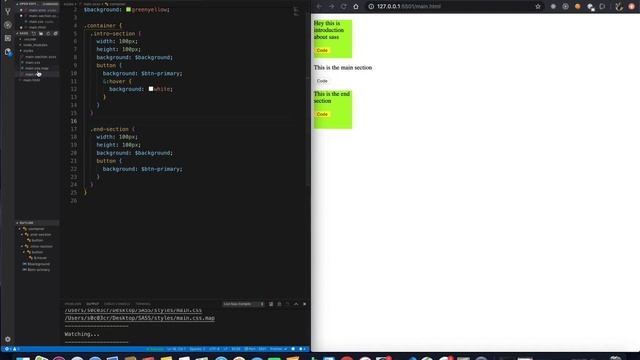Toggle output scroll lock icon
Image resolution: width=640 pixels, height=360 pixels.
tap(280, 304)
